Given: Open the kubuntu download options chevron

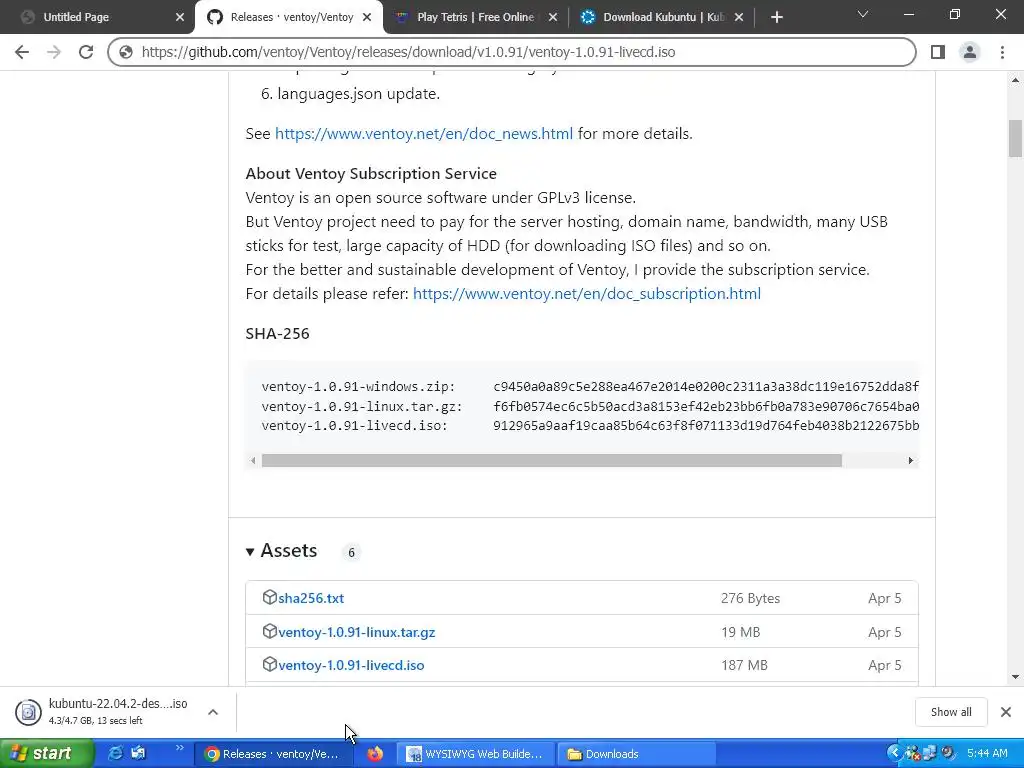Looking at the screenshot, I should pos(213,712).
